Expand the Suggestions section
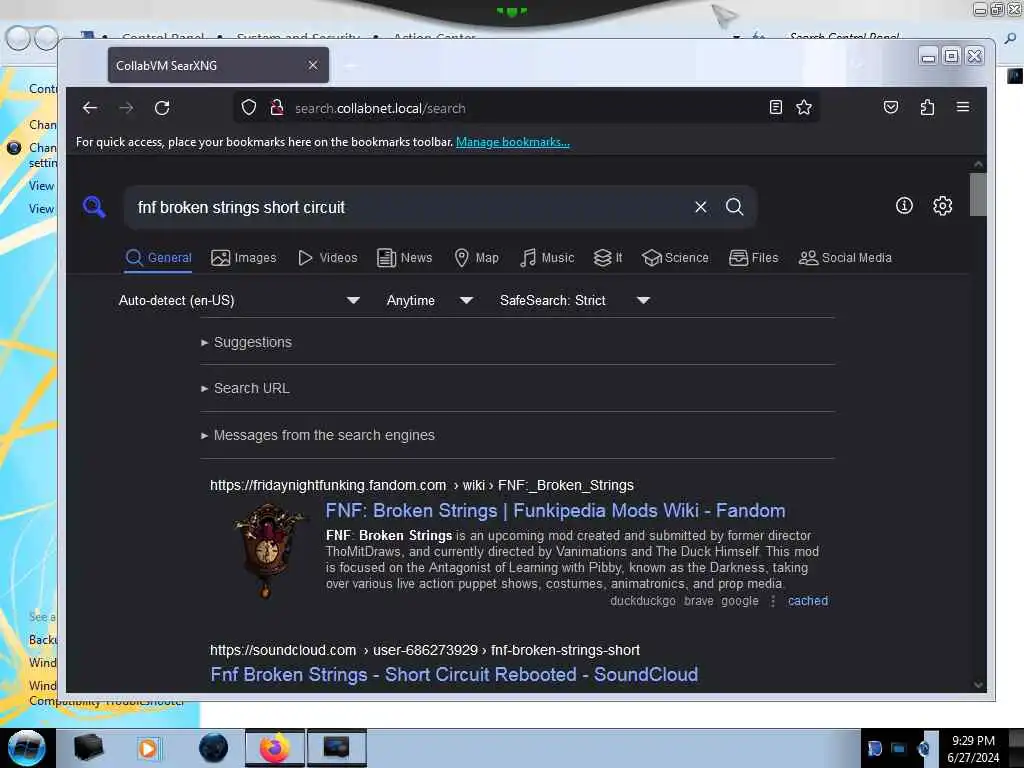The width and height of the screenshot is (1024, 768). click(247, 342)
